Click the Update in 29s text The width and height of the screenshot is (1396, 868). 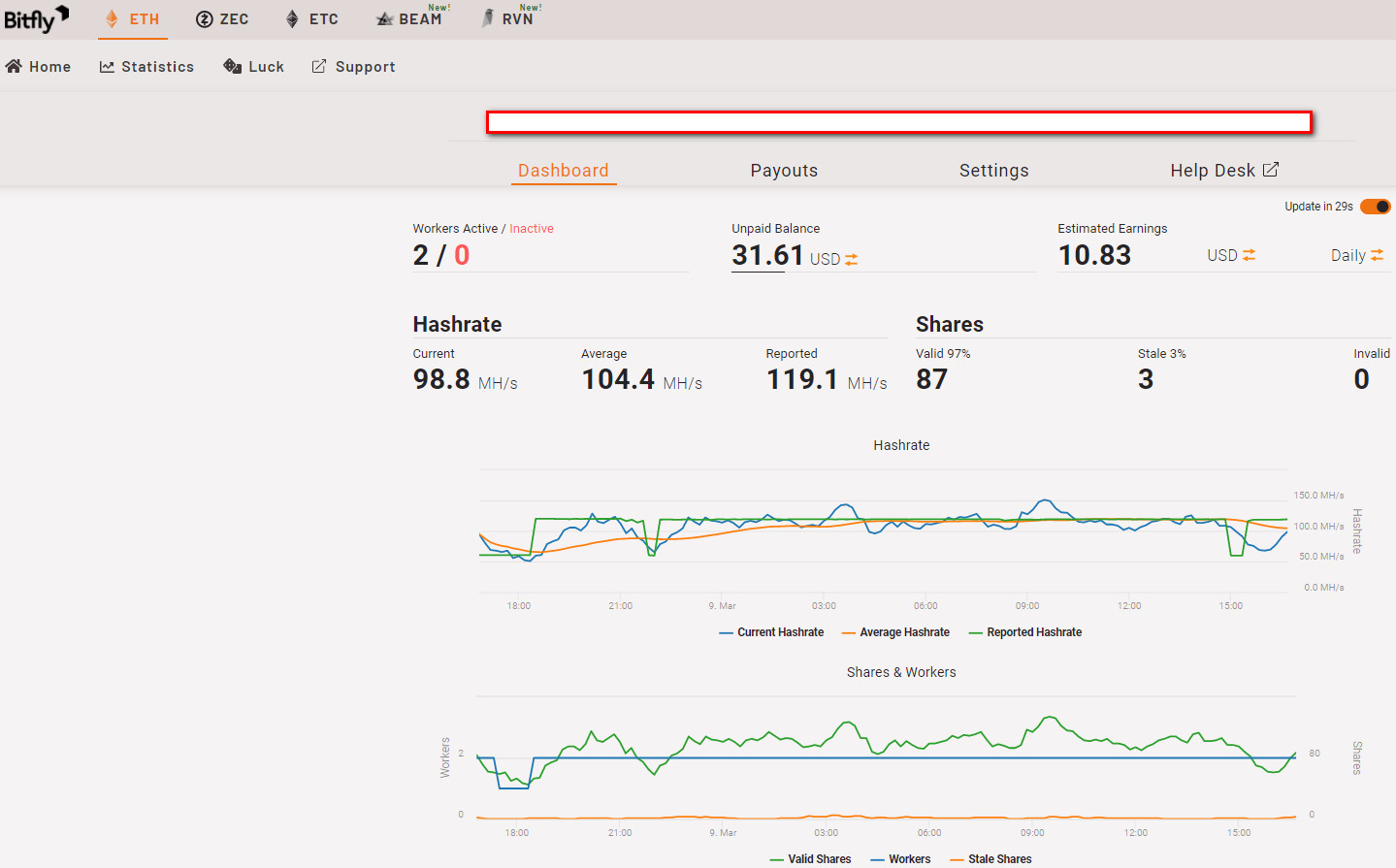point(1318,207)
